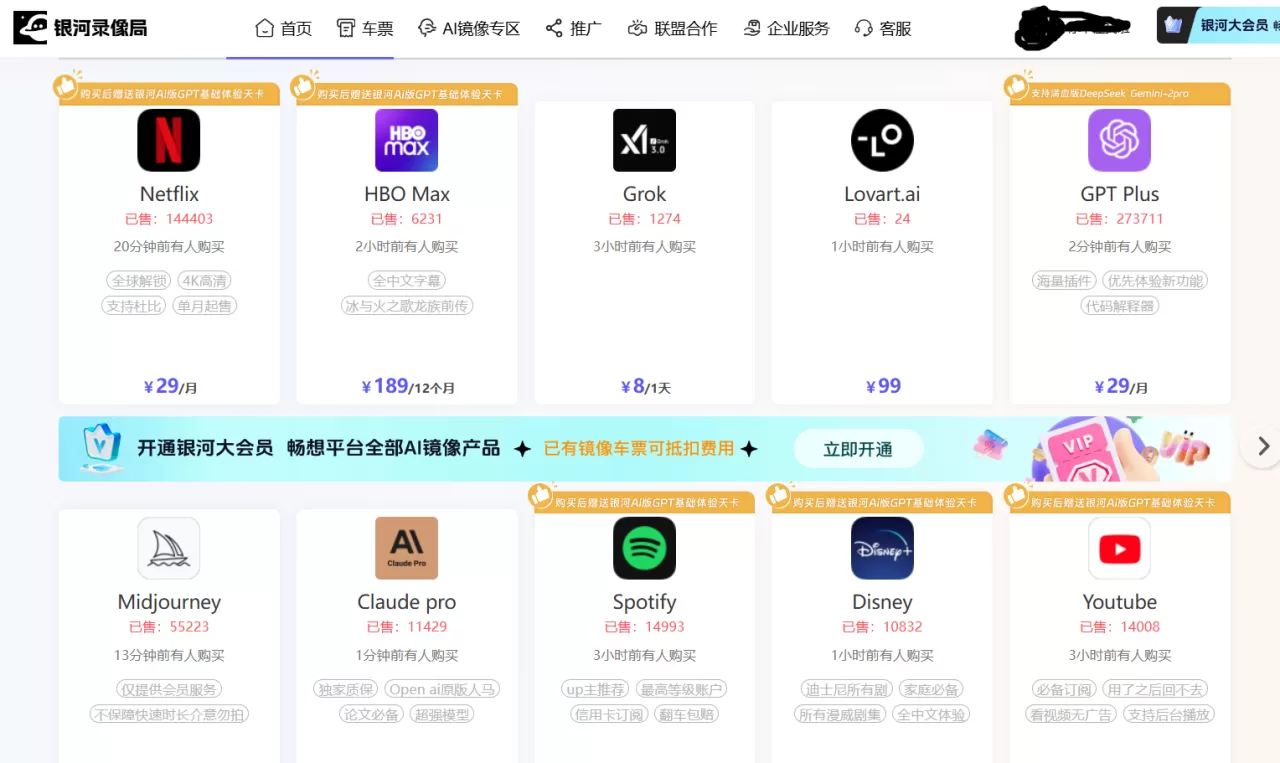Open the Netflix app icon
This screenshot has width=1280, height=763.
click(x=169, y=140)
